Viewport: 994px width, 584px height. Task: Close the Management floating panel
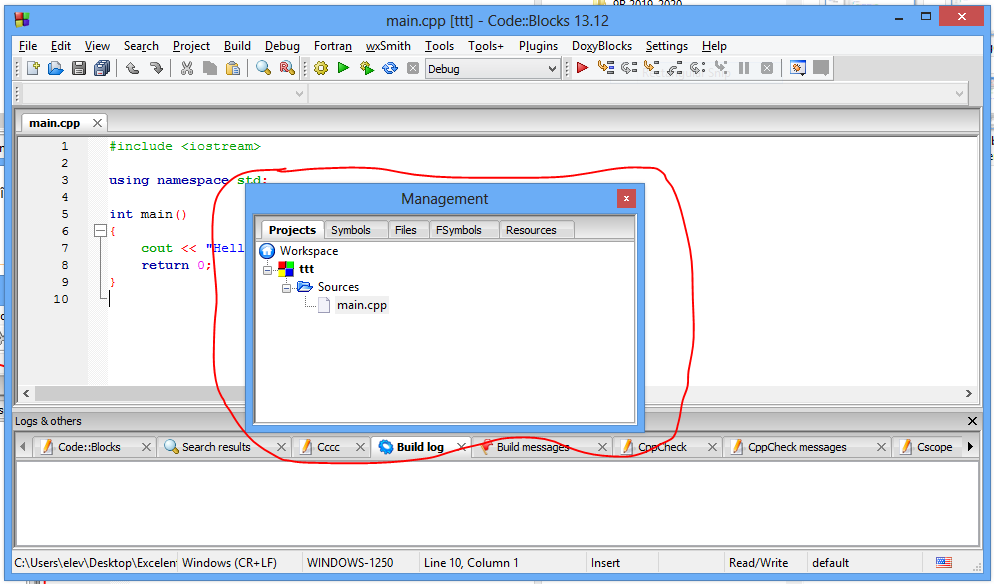click(626, 198)
